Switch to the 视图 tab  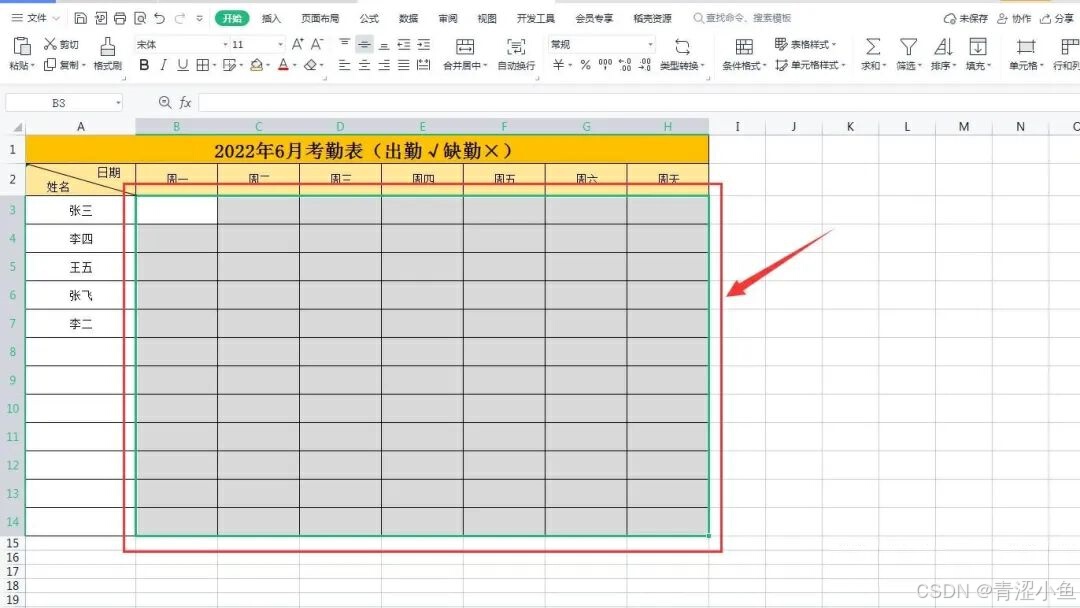point(487,18)
